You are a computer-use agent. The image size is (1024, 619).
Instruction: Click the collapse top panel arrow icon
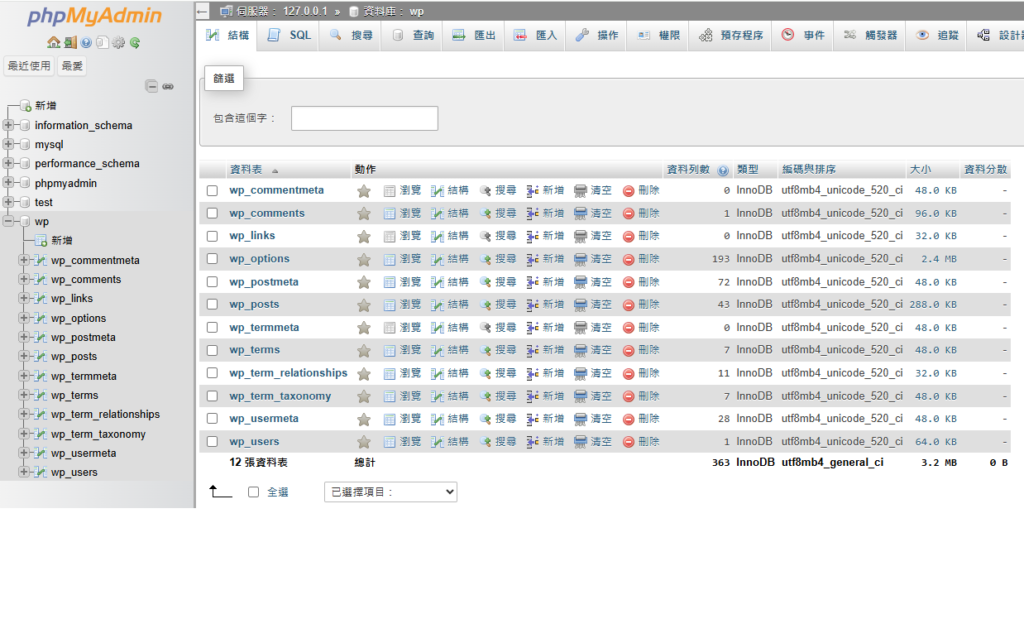click(x=202, y=11)
